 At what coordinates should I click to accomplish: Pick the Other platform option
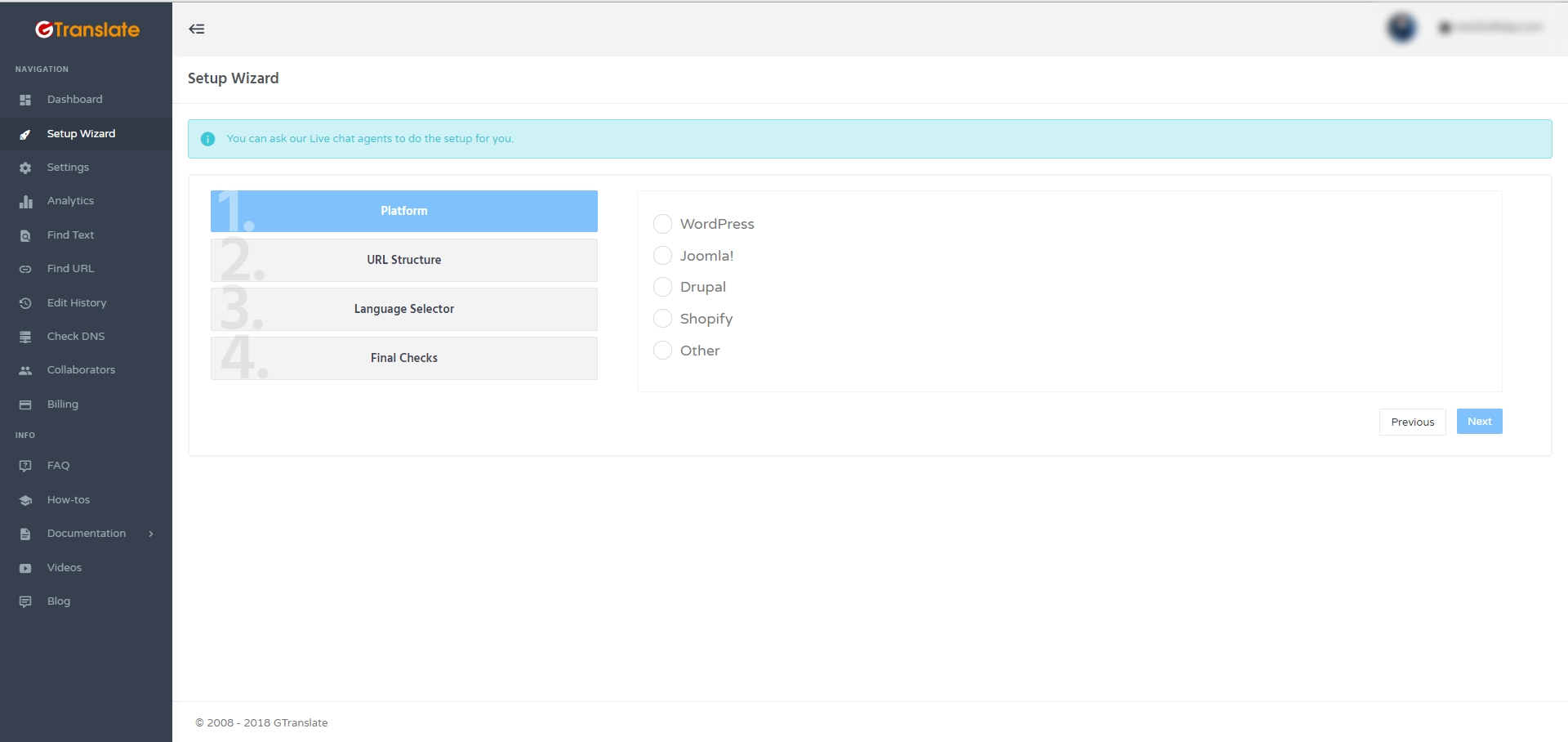click(663, 350)
